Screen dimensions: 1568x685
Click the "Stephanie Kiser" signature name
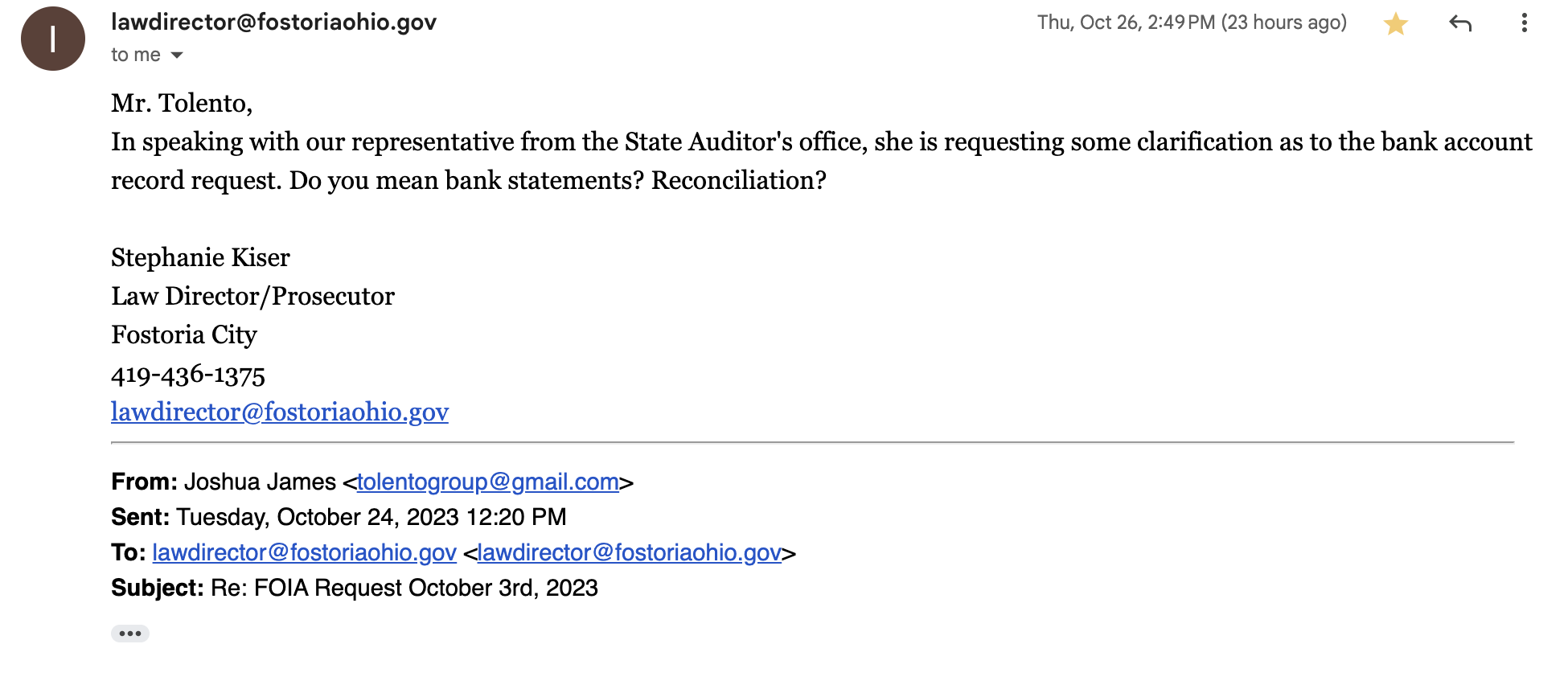[x=200, y=257]
